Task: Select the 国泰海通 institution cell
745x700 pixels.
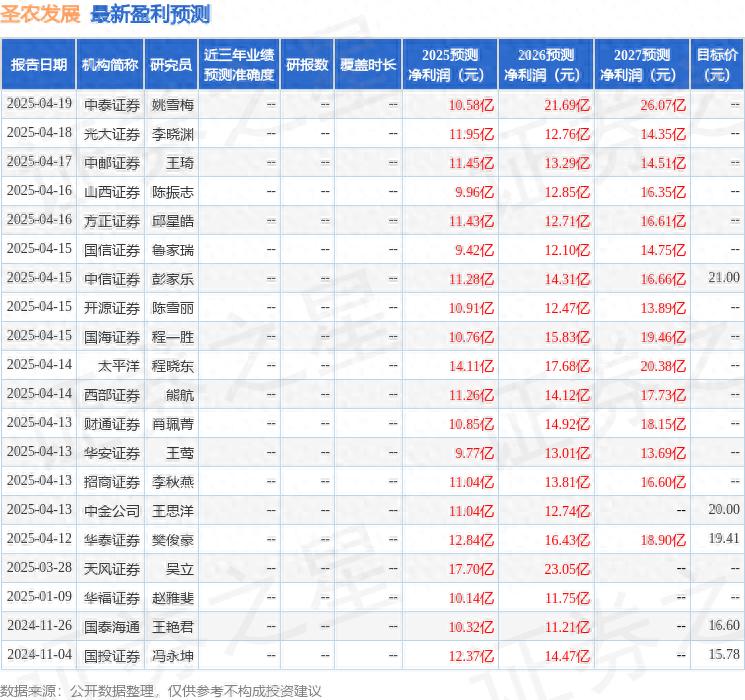Action: pyautogui.click(x=112, y=627)
